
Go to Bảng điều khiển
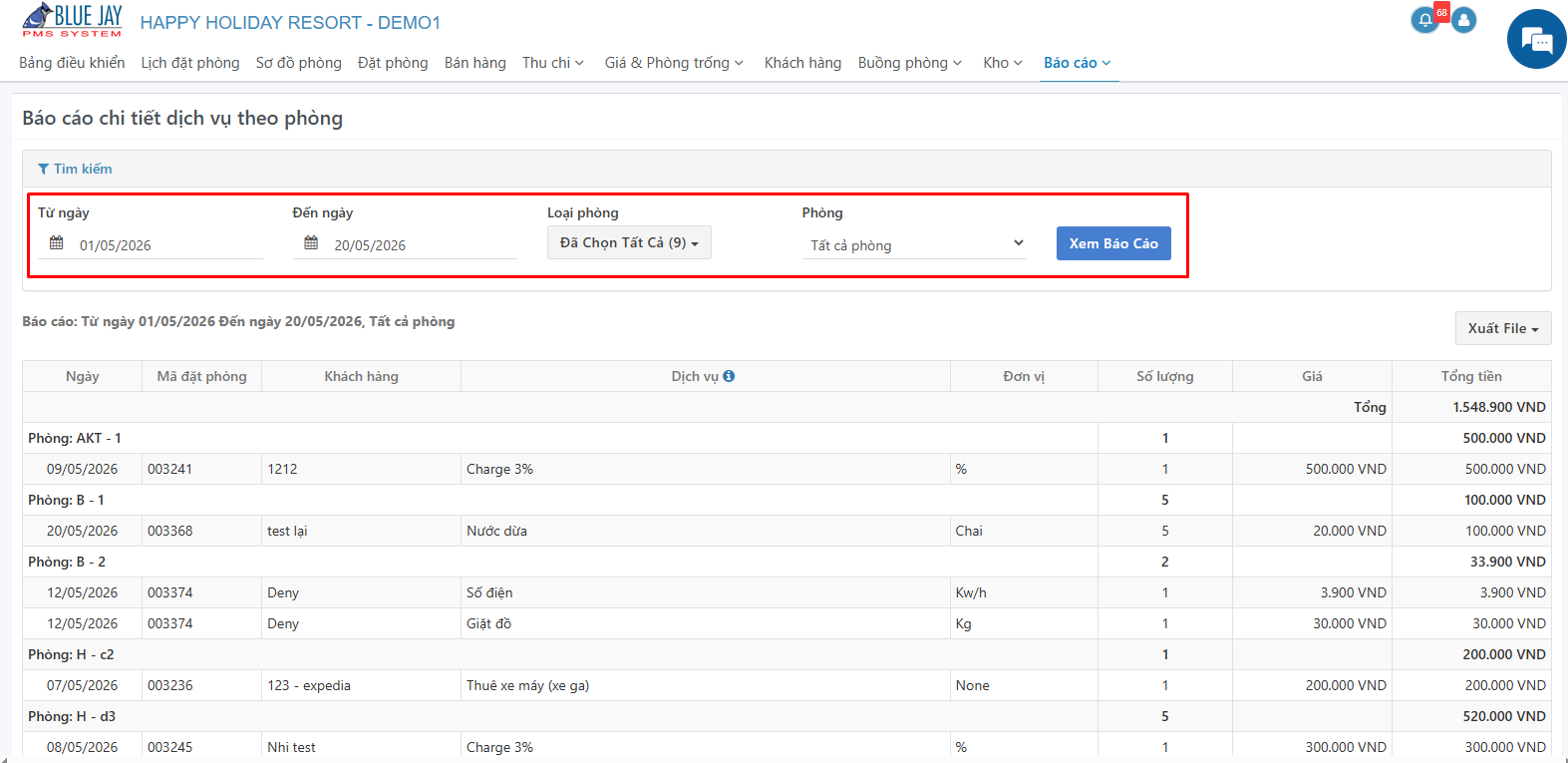[72, 63]
